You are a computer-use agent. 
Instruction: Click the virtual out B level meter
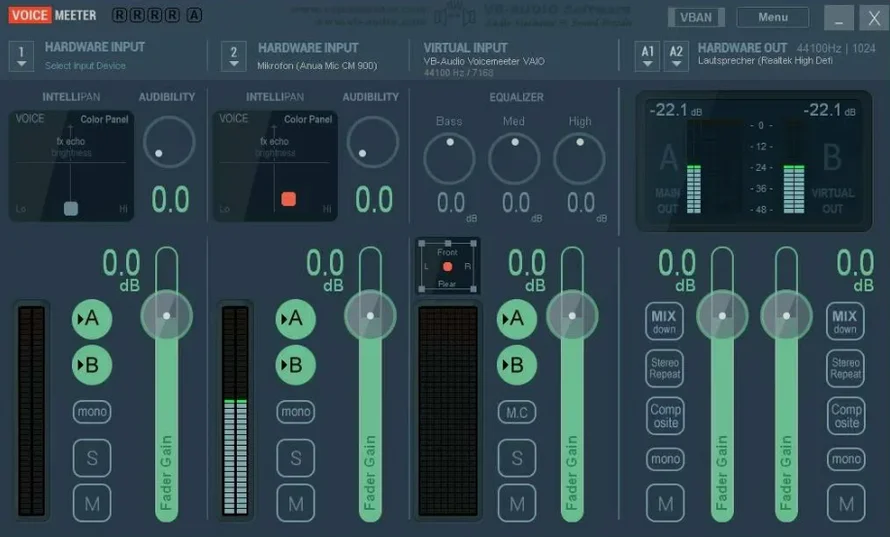pyautogui.click(x=794, y=167)
